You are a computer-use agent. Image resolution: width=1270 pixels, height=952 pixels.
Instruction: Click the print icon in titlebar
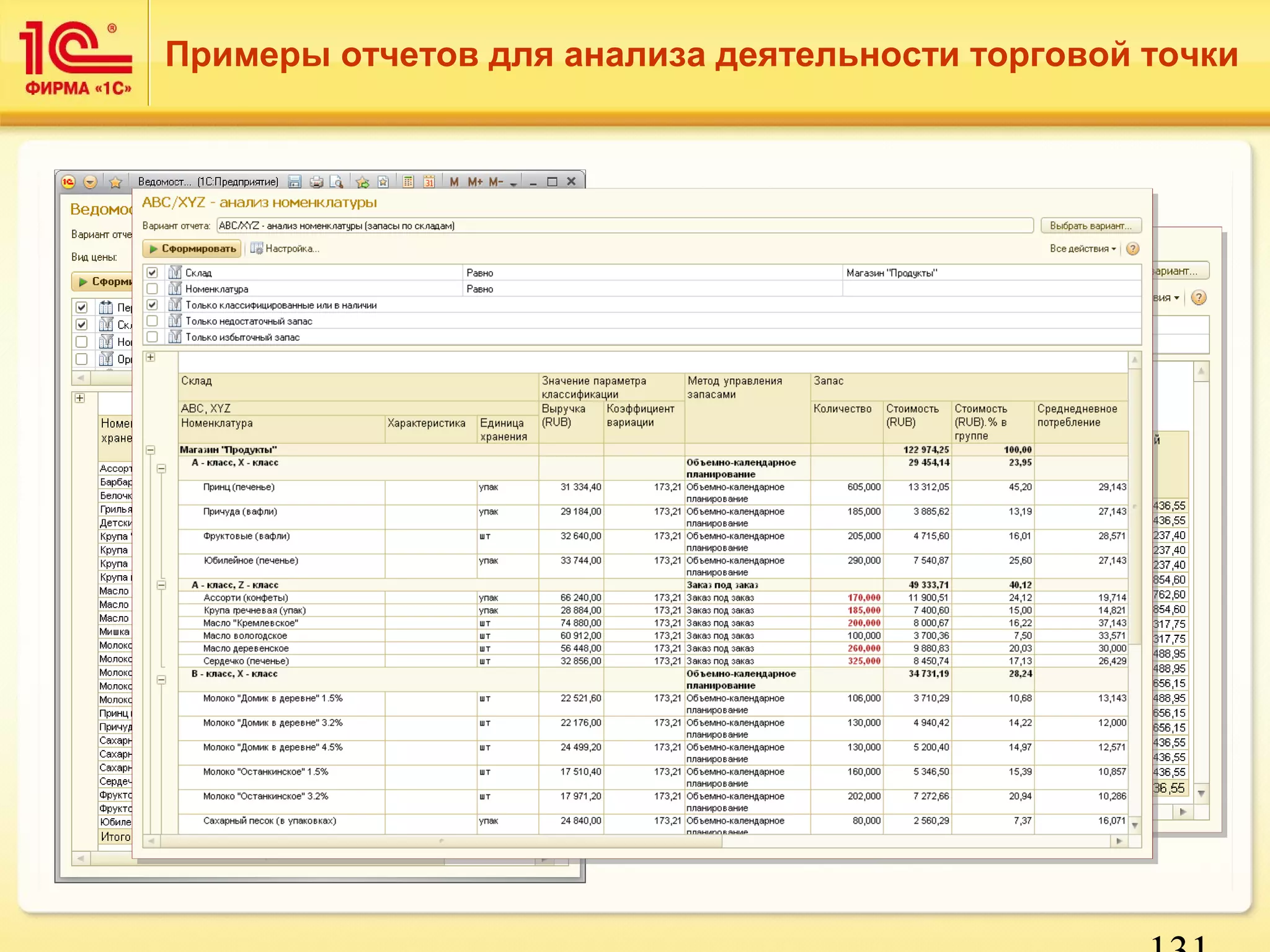click(316, 182)
